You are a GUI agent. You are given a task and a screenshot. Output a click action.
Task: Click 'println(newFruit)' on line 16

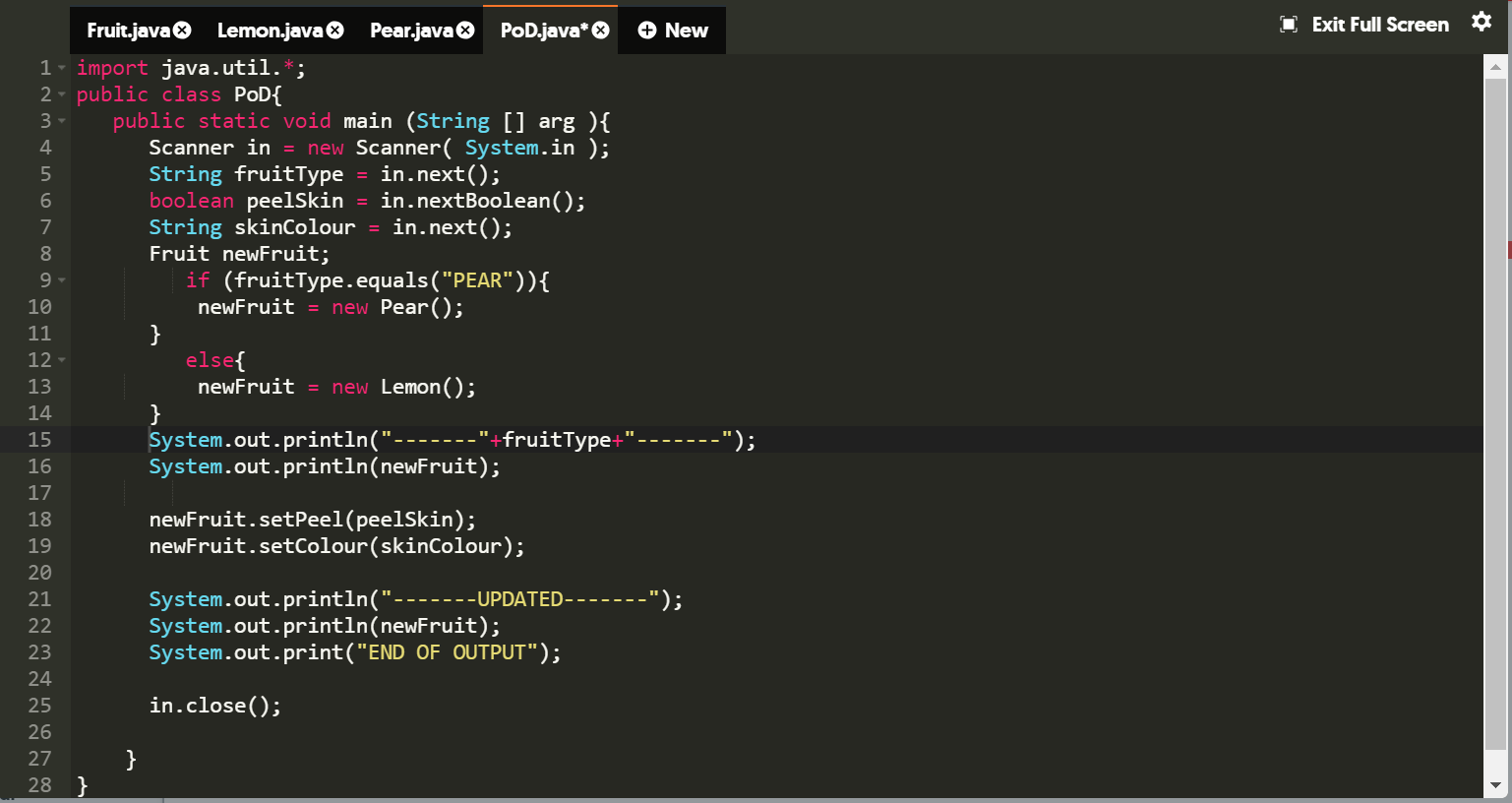386,466
